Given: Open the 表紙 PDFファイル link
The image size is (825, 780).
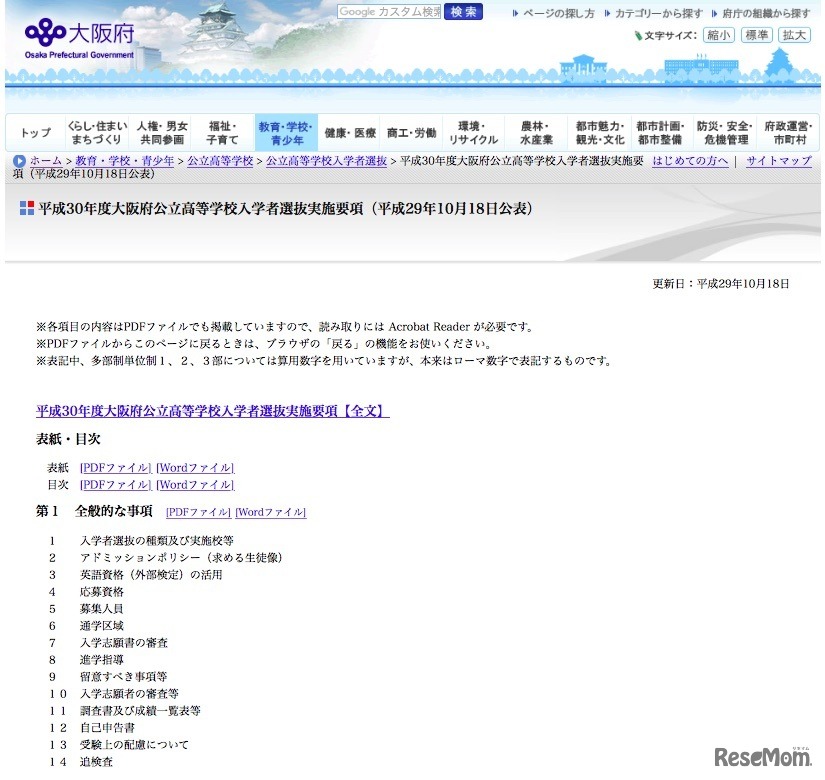Looking at the screenshot, I should (114, 466).
